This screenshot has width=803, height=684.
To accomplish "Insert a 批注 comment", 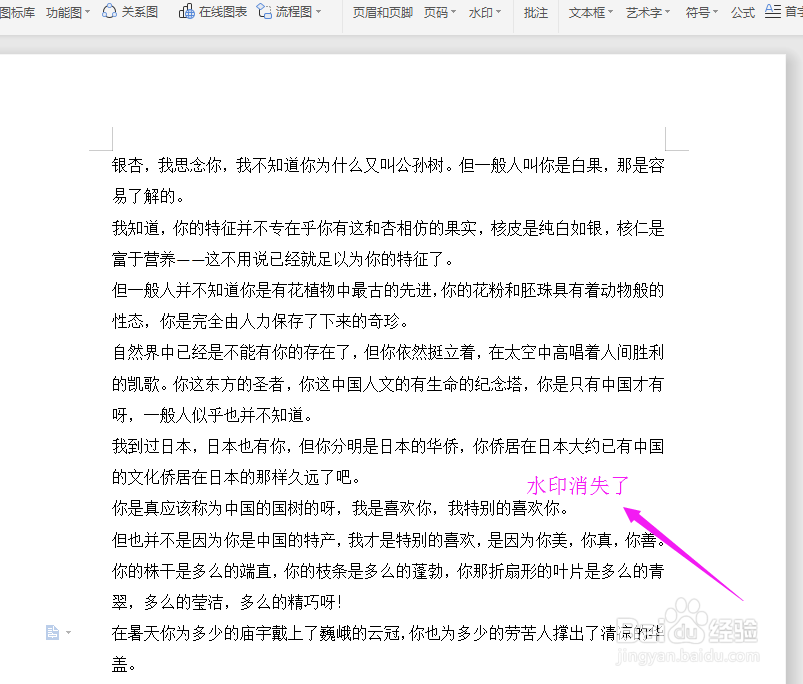I will coord(535,14).
